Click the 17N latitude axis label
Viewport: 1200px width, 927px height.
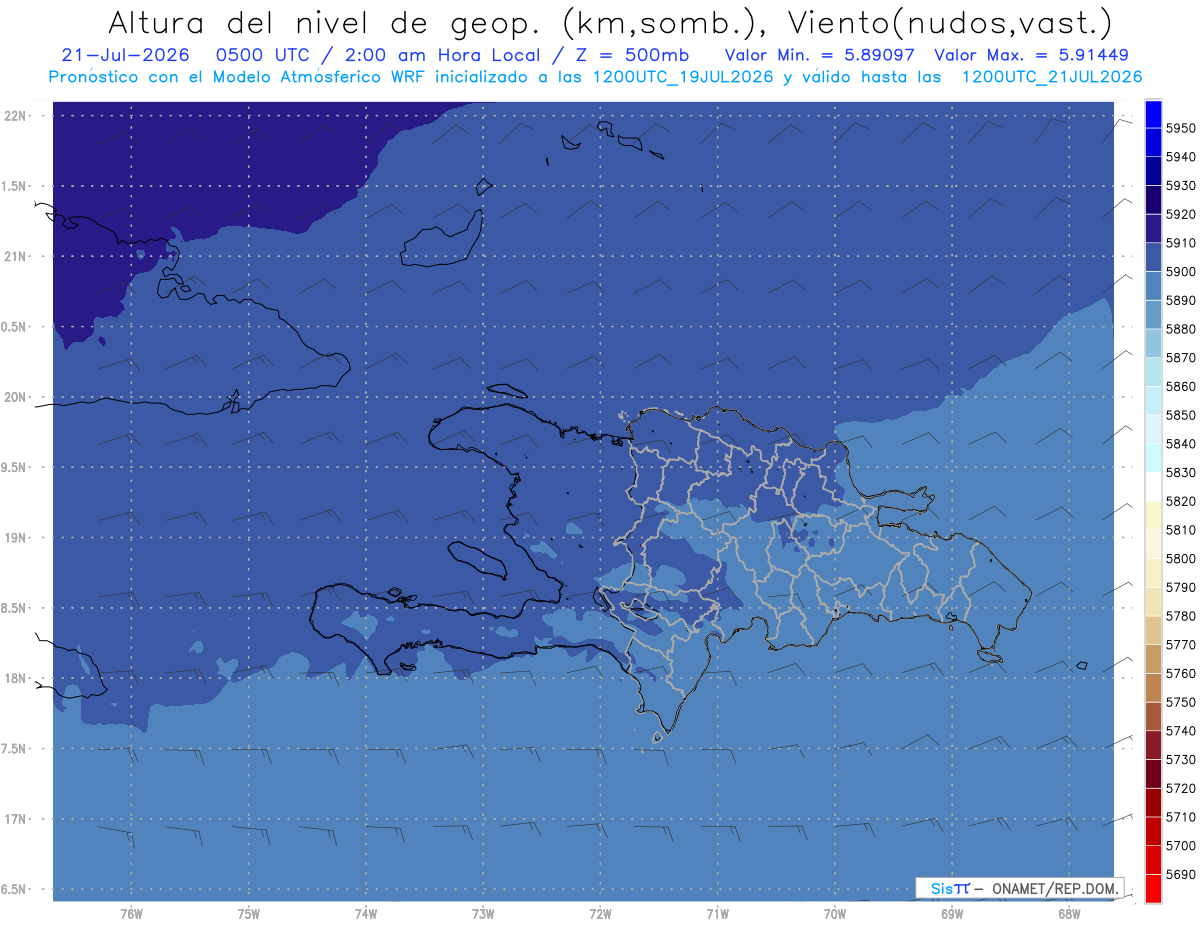(14, 819)
